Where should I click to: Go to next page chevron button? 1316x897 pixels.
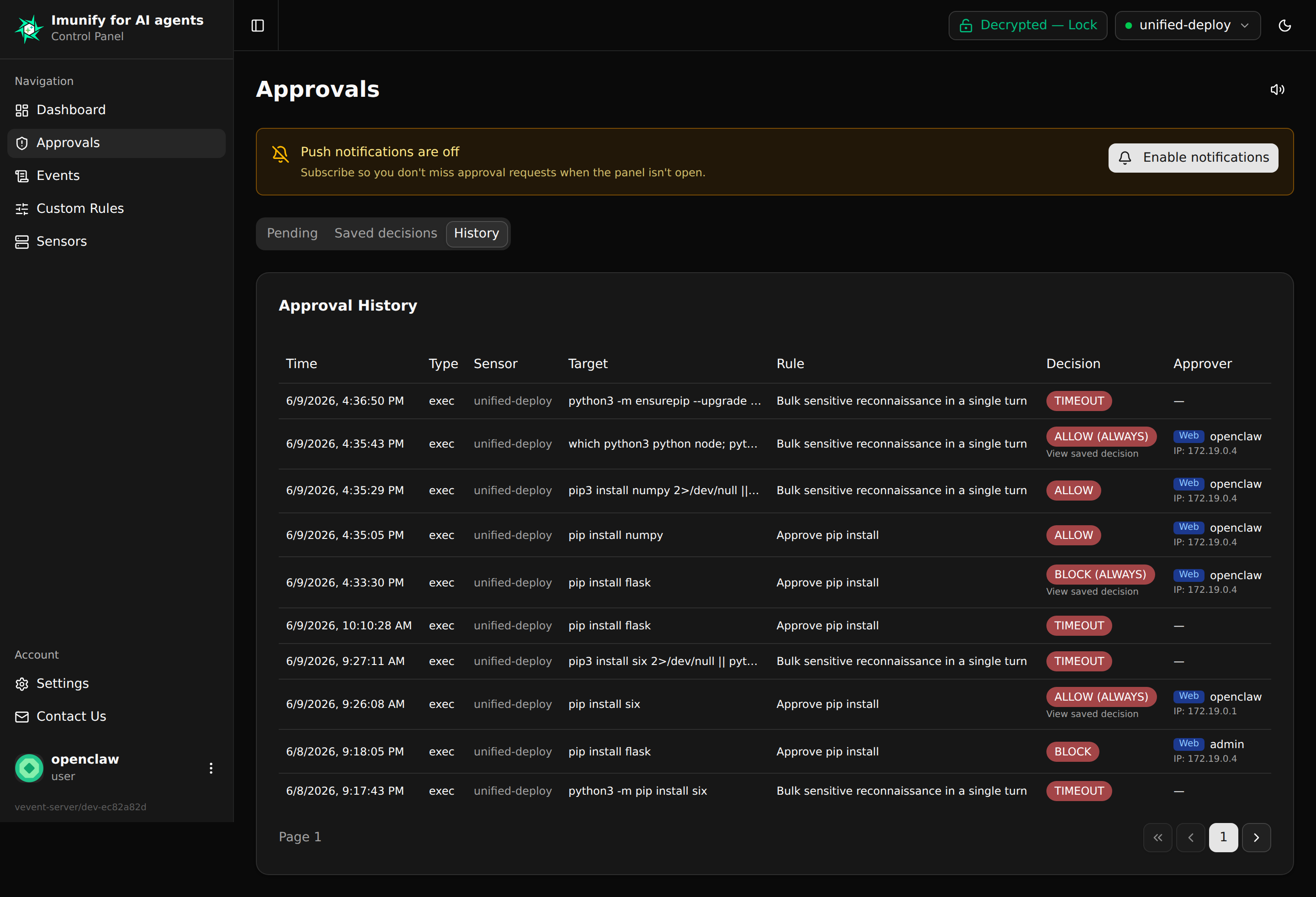[1256, 837]
